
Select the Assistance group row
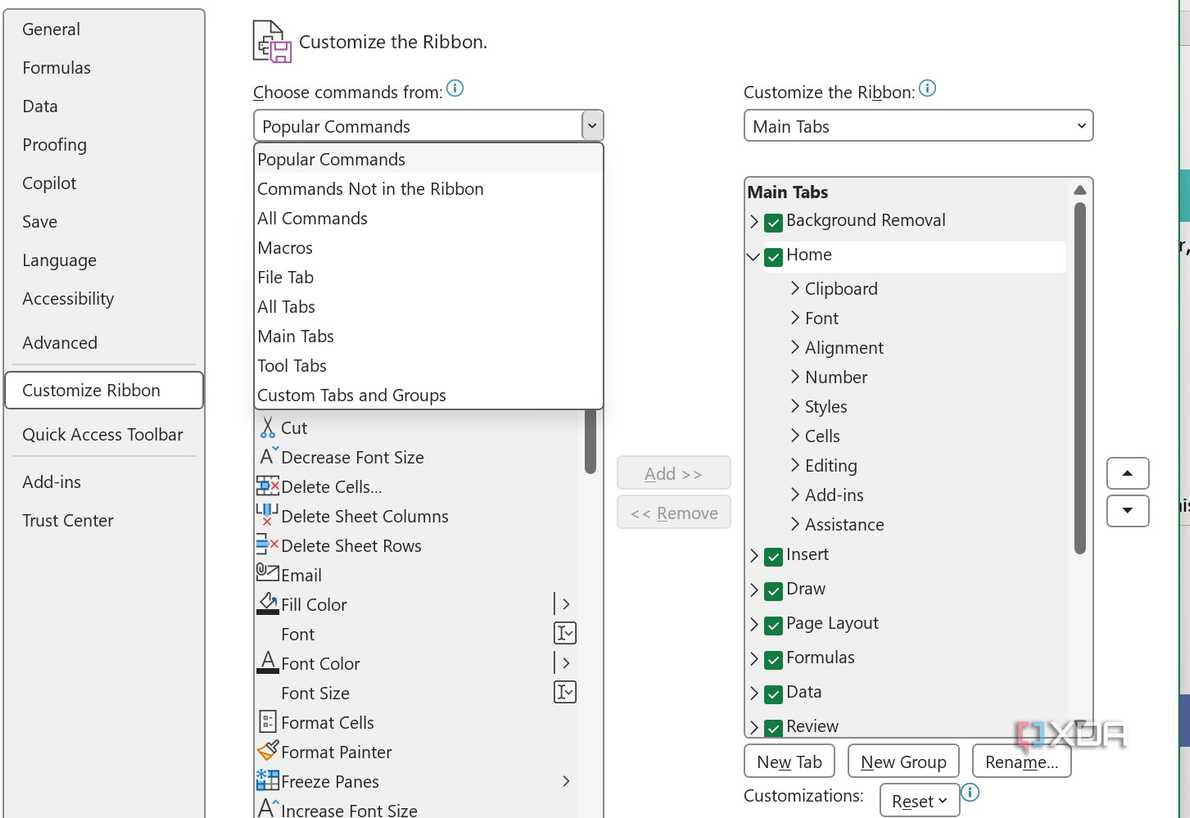click(x=844, y=524)
